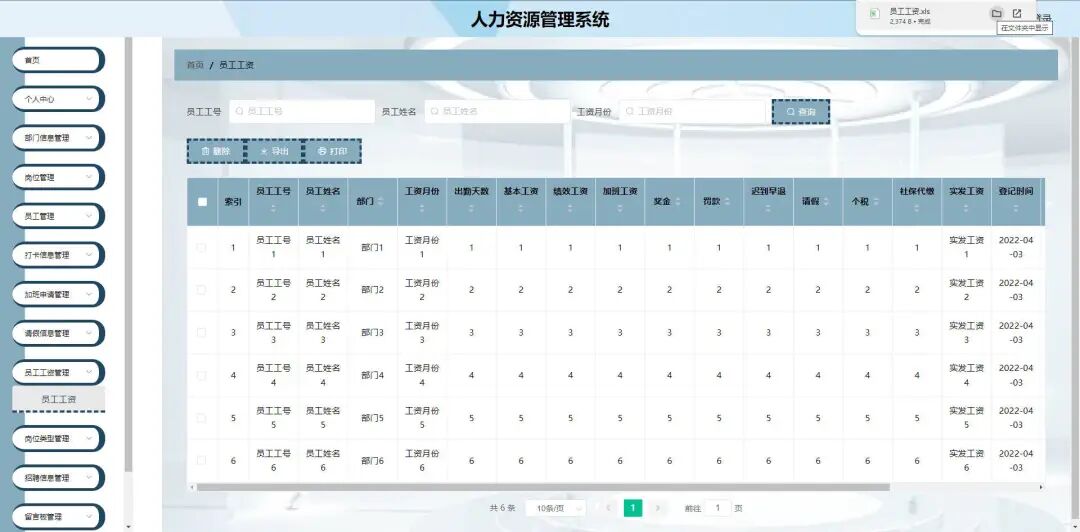The image size is (1080, 532).
Task: Sort table by 请假 column
Action: [x=827, y=202]
